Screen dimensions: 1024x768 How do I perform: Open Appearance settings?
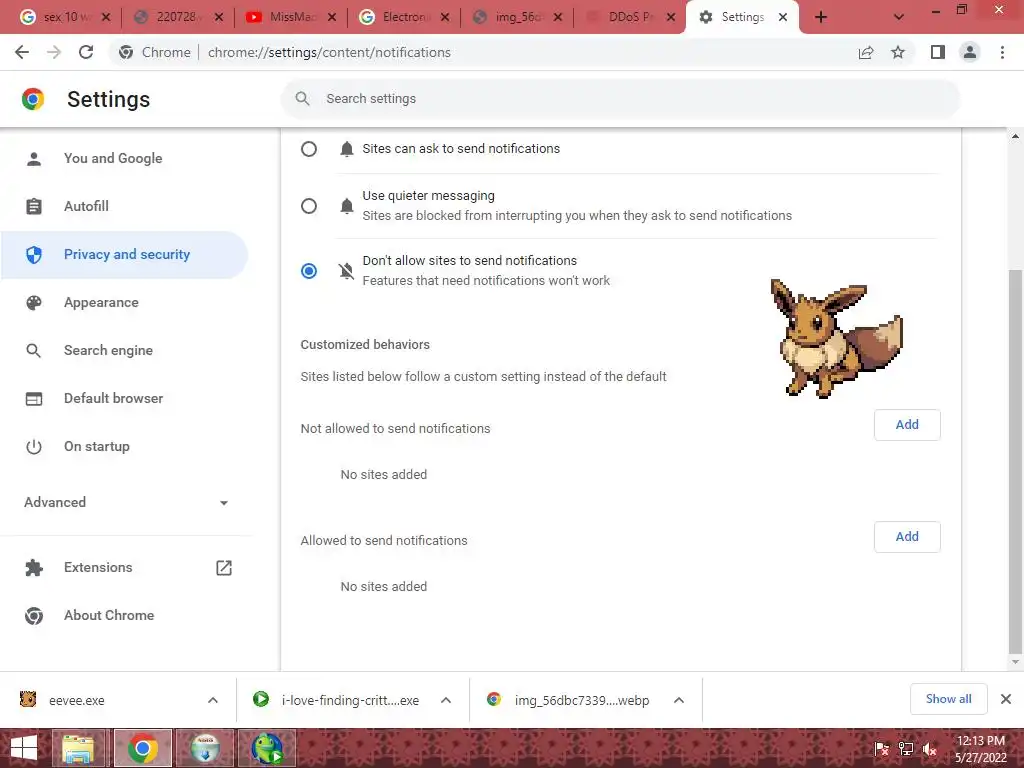pyautogui.click(x=124, y=302)
